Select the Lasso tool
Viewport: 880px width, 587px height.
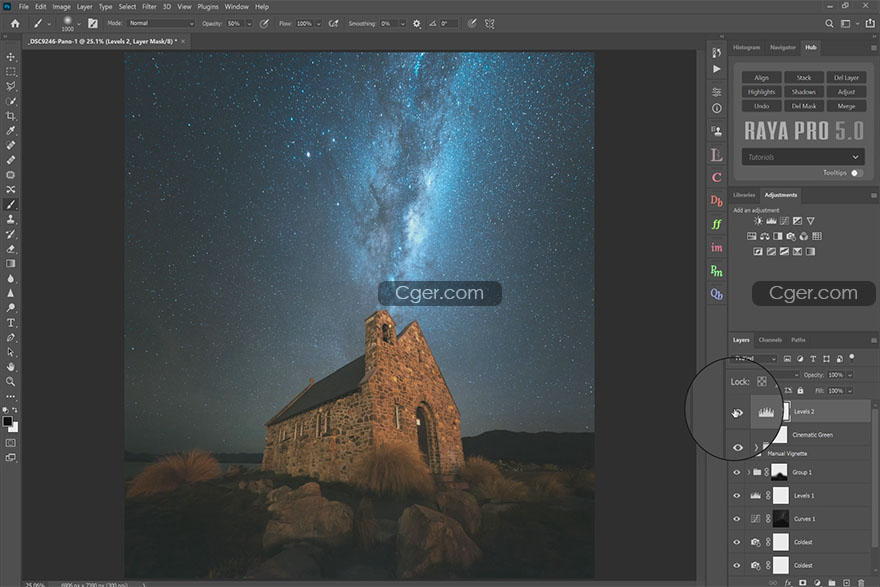(x=11, y=86)
